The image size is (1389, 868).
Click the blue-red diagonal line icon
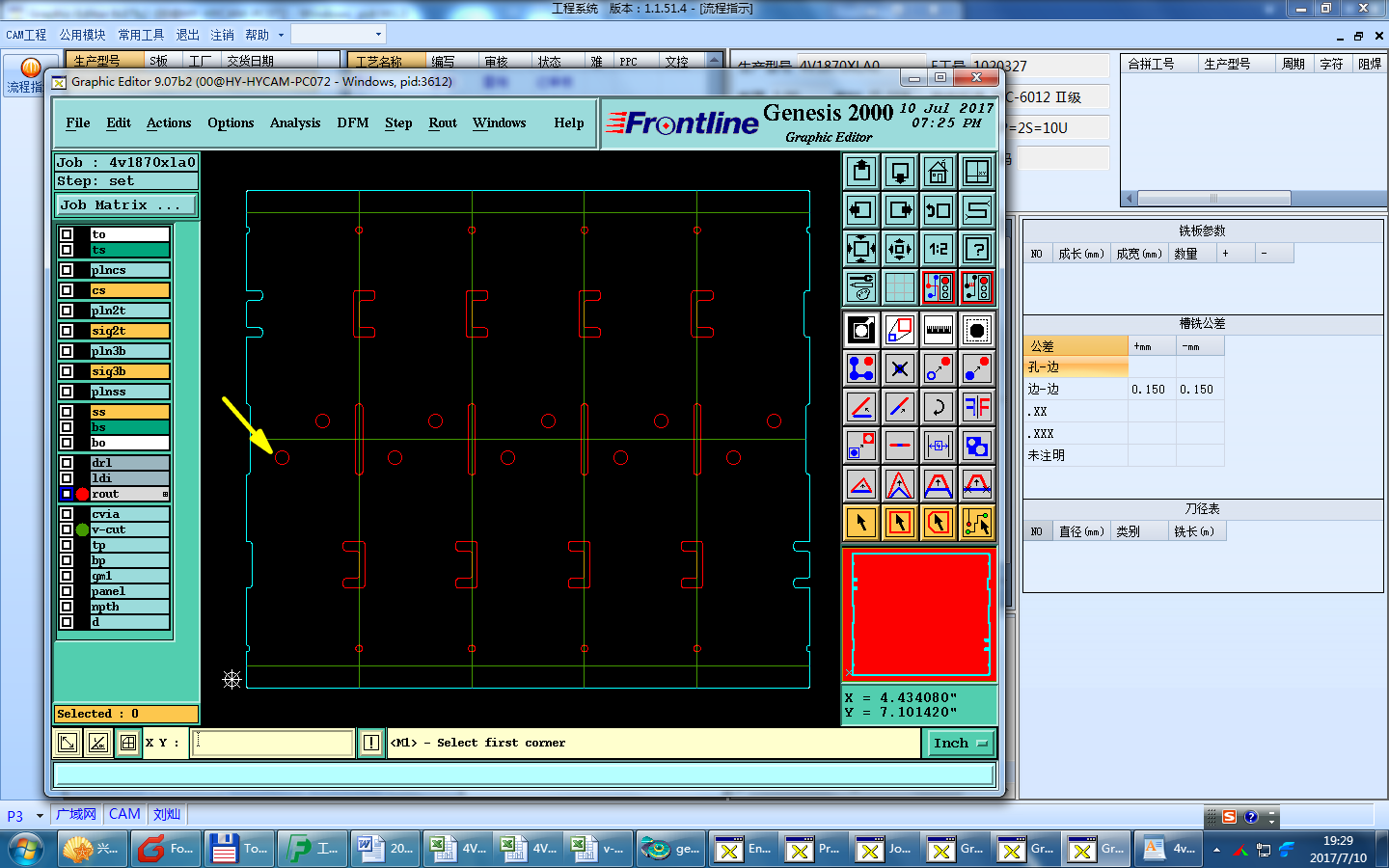[x=900, y=407]
